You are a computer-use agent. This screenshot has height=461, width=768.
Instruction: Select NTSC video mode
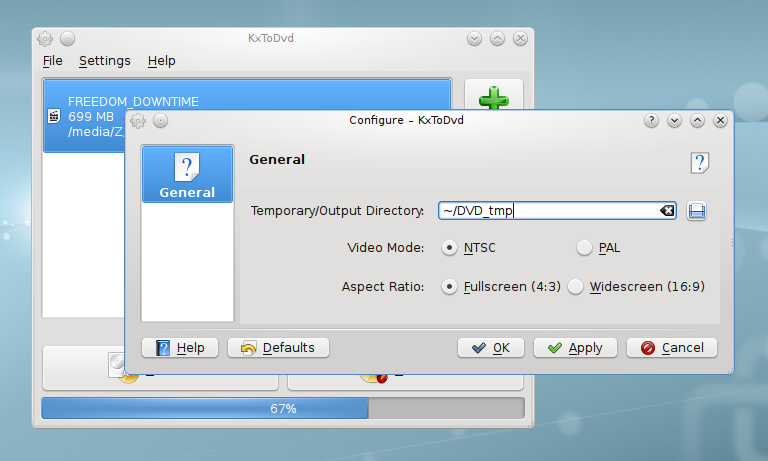469,248
